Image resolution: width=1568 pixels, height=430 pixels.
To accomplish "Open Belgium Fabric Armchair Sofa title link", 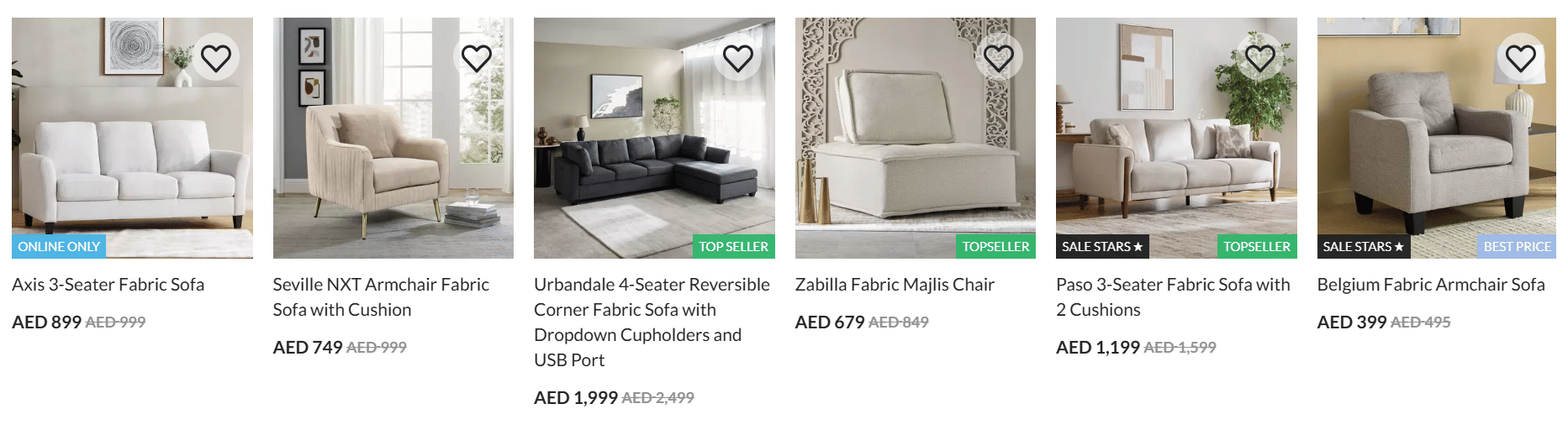I will 1431,285.
